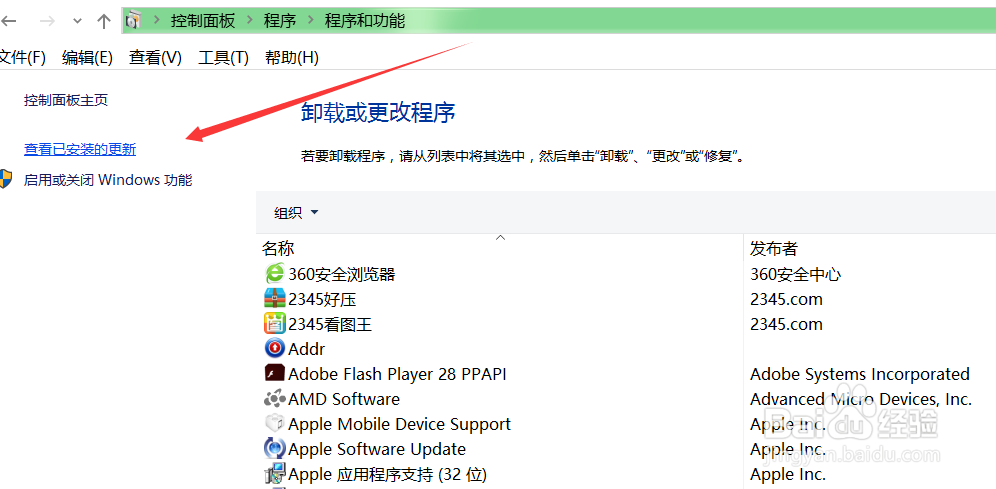Click the shield icon beside Windows 功能
Viewport: 996px width, 489px height.
pyautogui.click(x=6, y=179)
